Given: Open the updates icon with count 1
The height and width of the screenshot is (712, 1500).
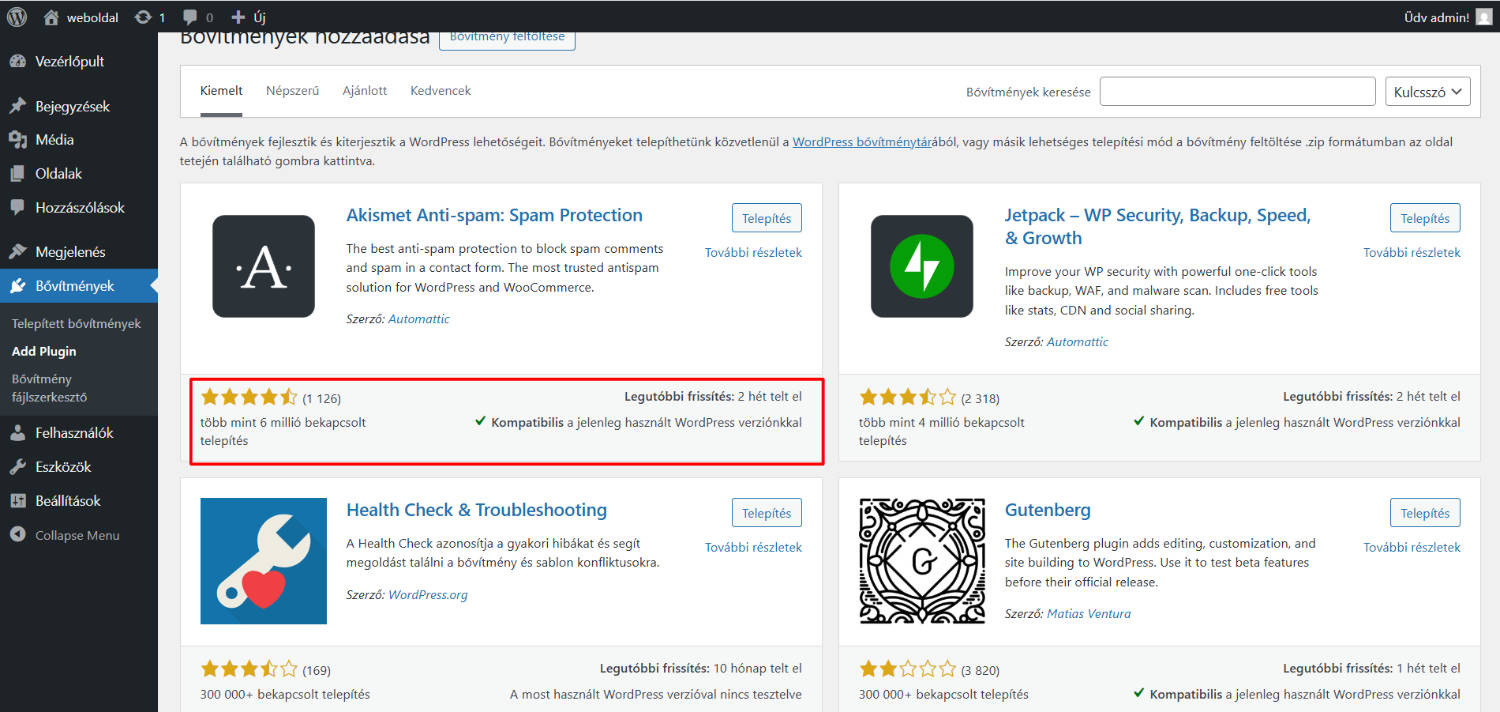Looking at the screenshot, I should (x=149, y=17).
